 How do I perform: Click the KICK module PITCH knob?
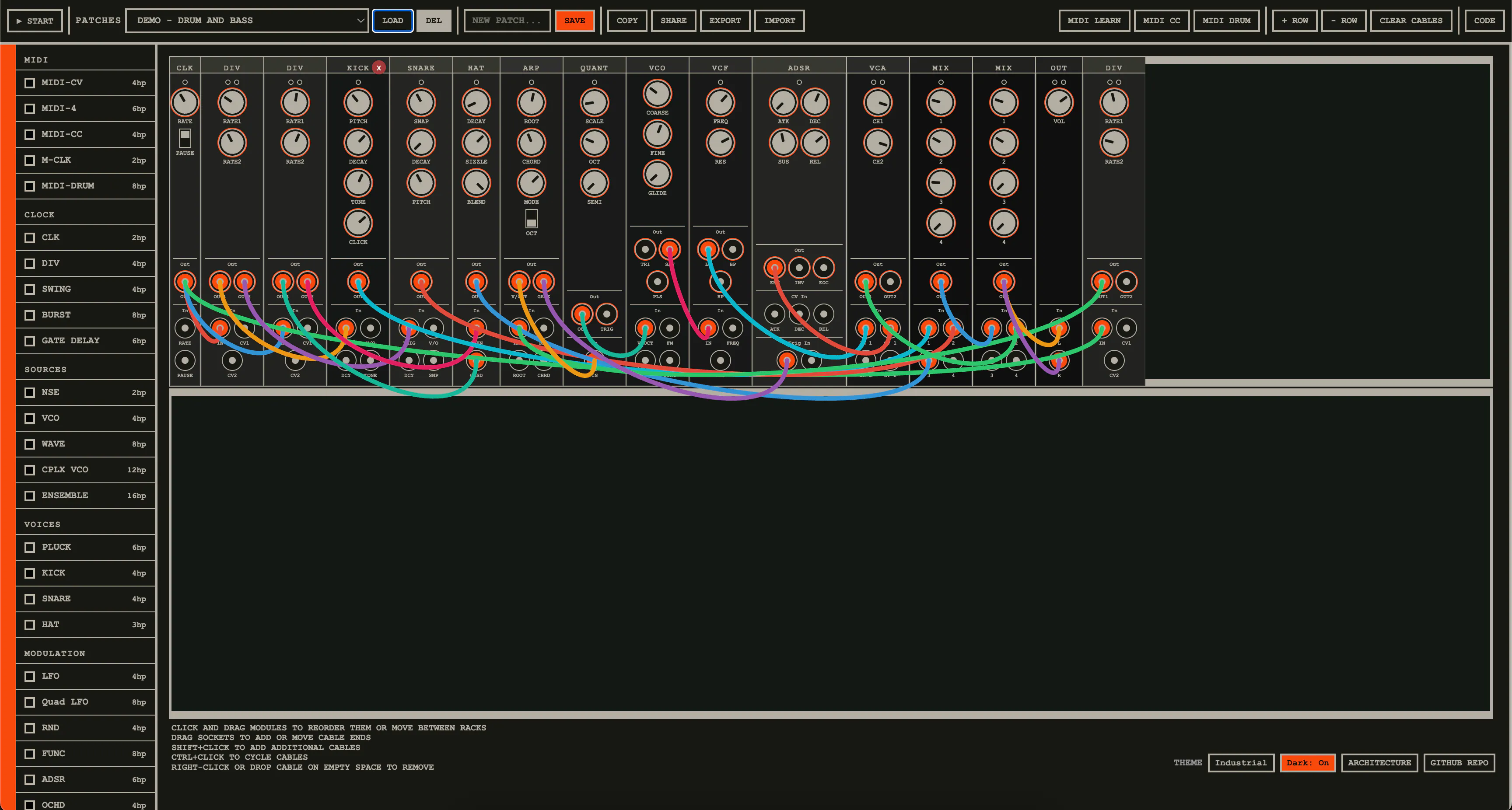click(358, 103)
